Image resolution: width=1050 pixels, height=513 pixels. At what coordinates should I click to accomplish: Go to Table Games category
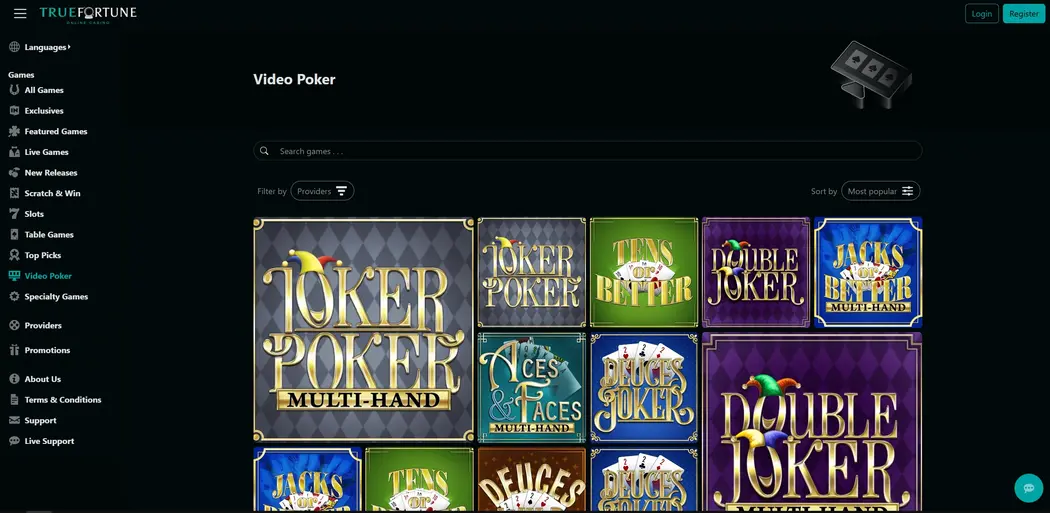point(49,234)
